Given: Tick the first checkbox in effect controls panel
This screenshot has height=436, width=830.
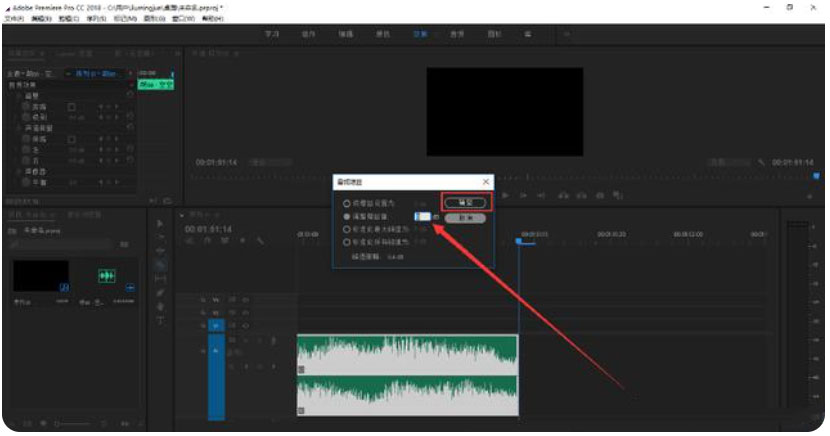Looking at the screenshot, I should (71, 106).
